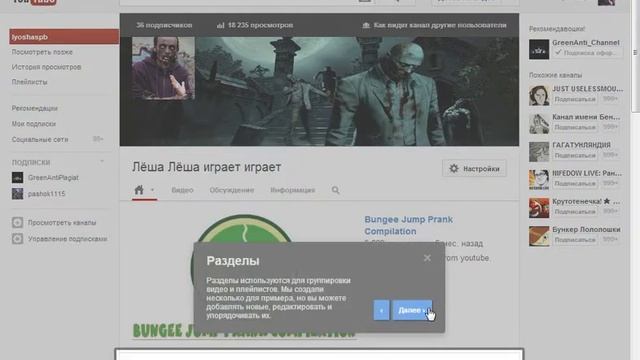Expand the dropdown arrow next to home icon
640x360 pixels.
(152, 190)
